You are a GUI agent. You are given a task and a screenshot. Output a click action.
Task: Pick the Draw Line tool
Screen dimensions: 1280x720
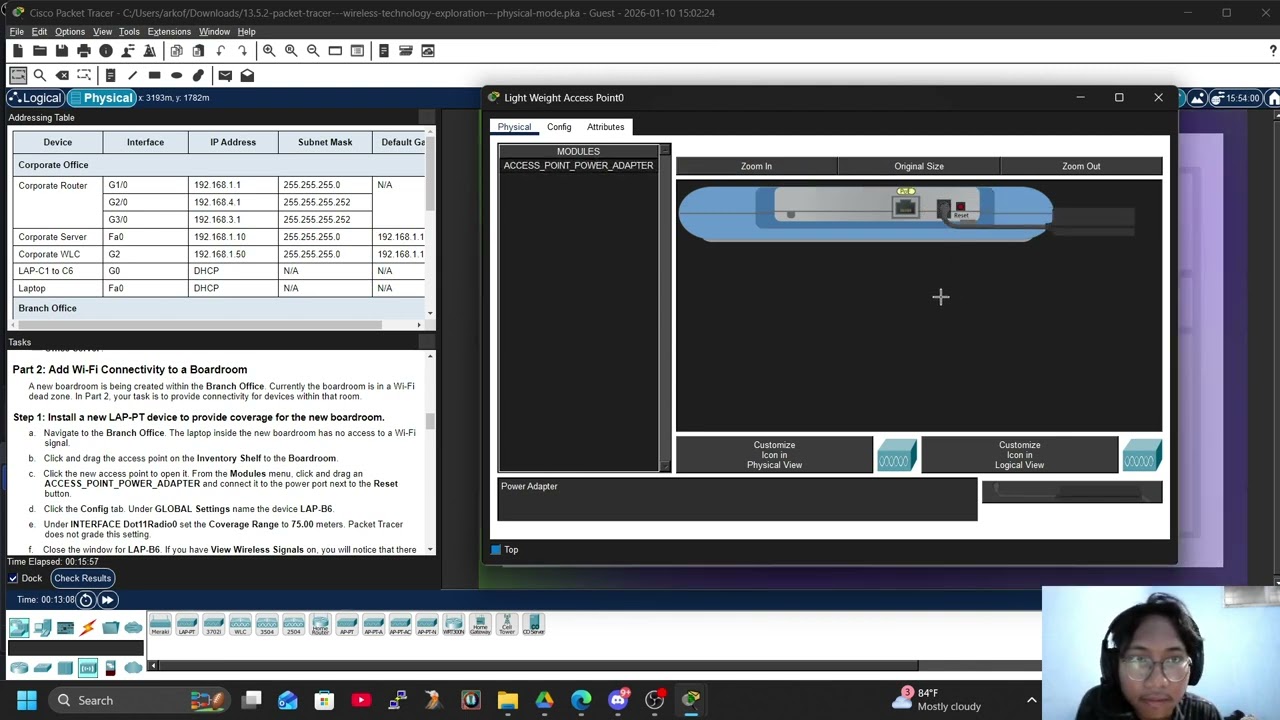132,75
